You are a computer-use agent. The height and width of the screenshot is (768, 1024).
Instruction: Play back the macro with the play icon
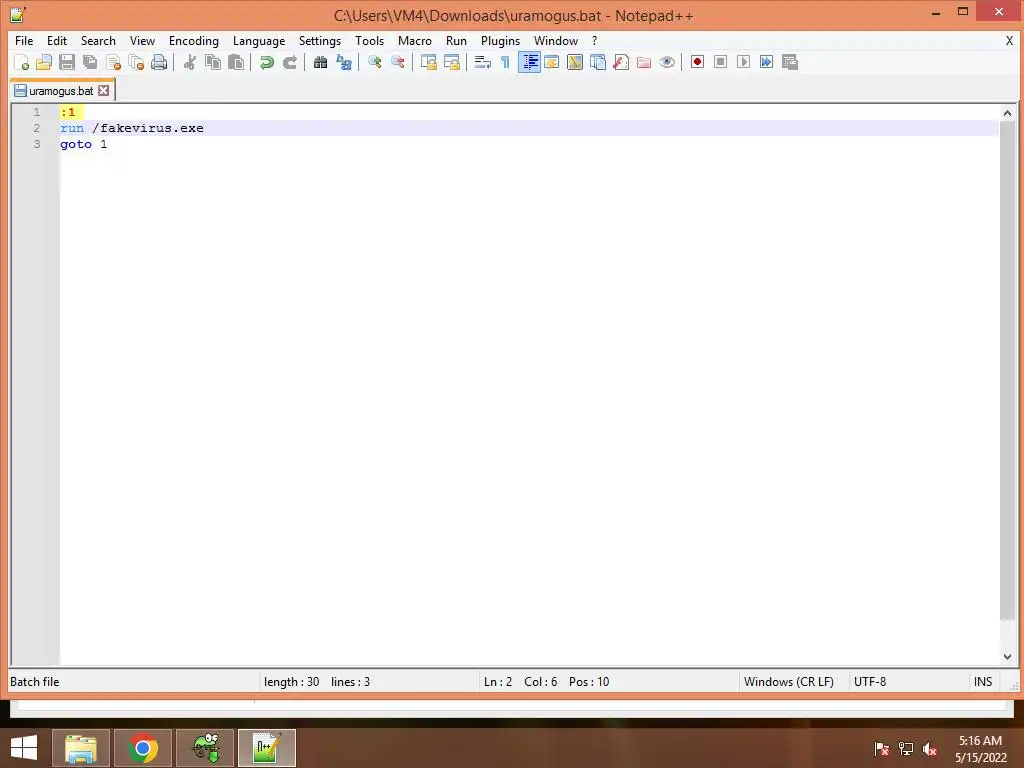tap(743, 62)
